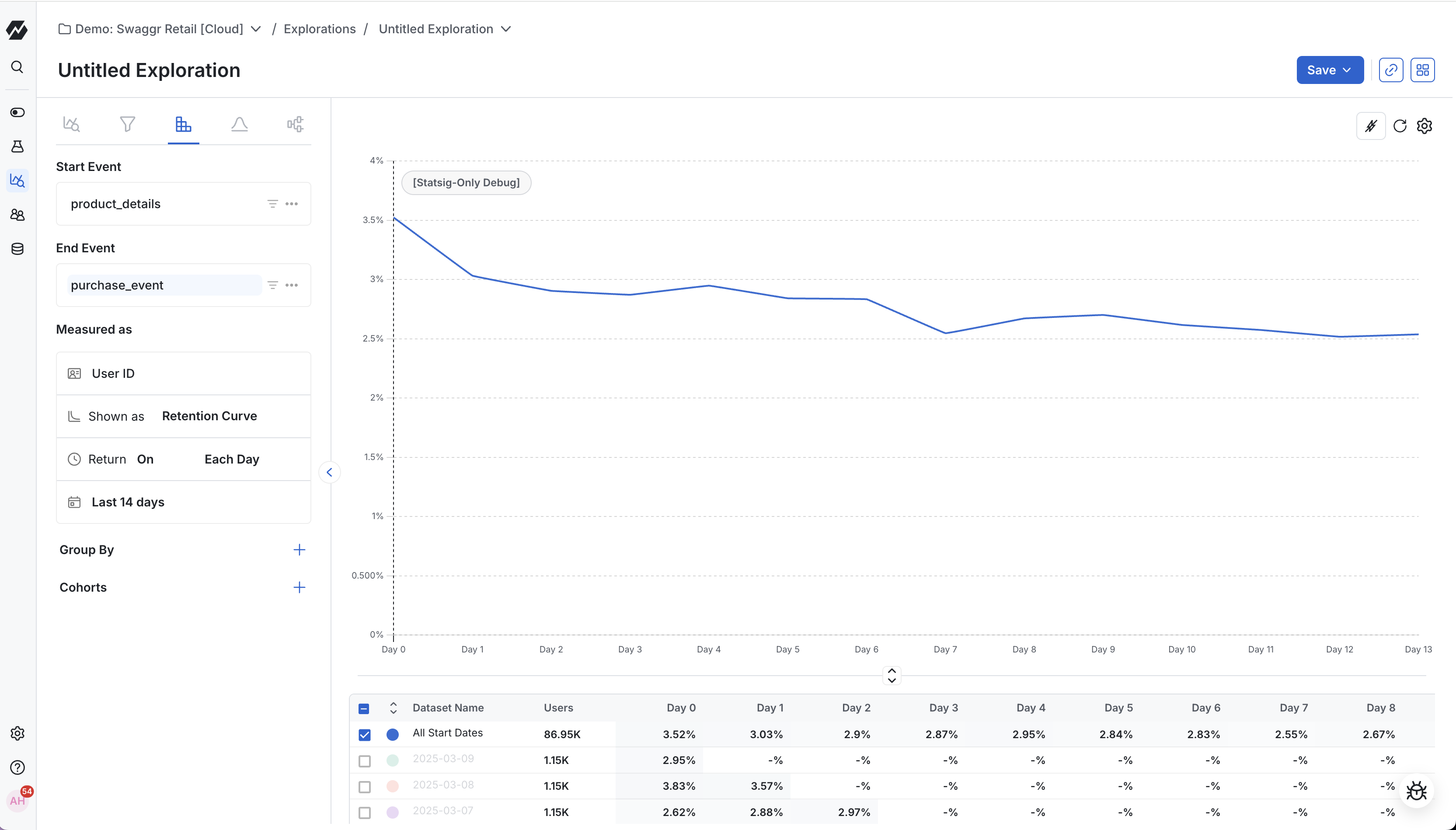Uncheck the All Start Dates dataset row
This screenshot has height=830, width=1456.
click(364, 735)
